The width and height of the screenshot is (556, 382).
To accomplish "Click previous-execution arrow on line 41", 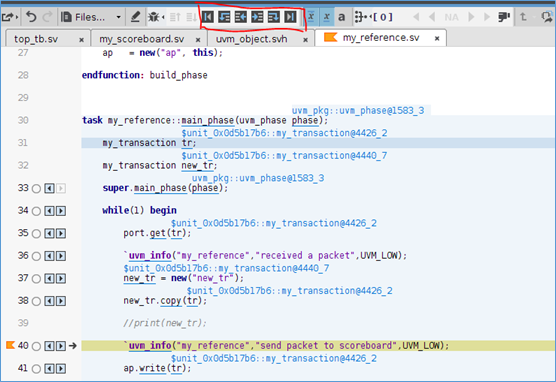I will point(49,369).
